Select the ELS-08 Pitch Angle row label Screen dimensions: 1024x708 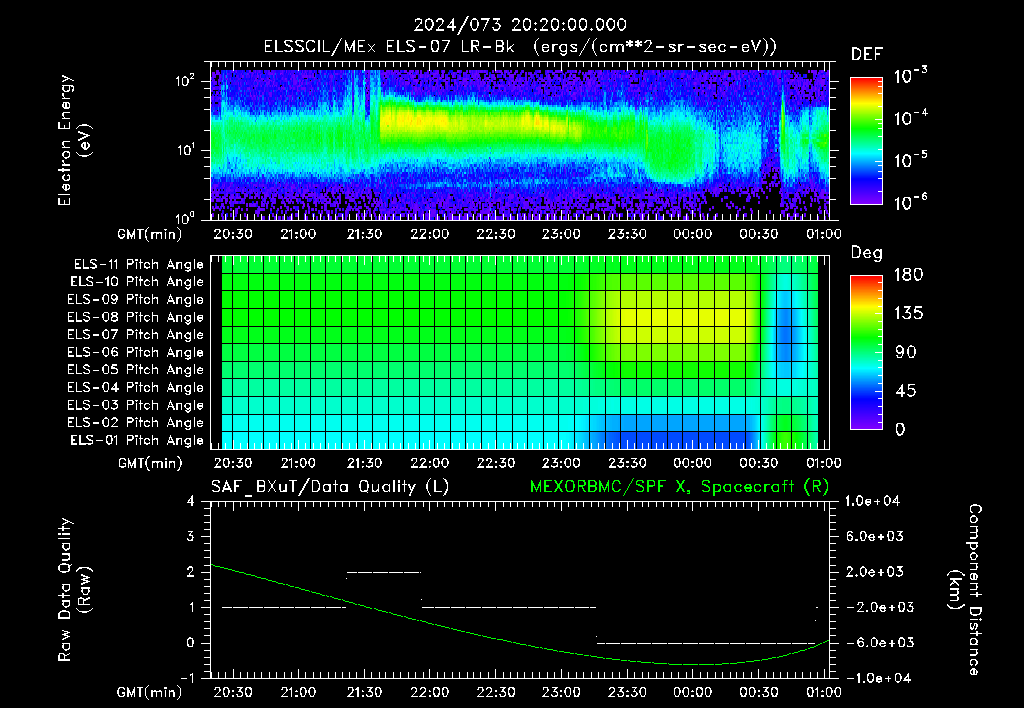point(136,317)
